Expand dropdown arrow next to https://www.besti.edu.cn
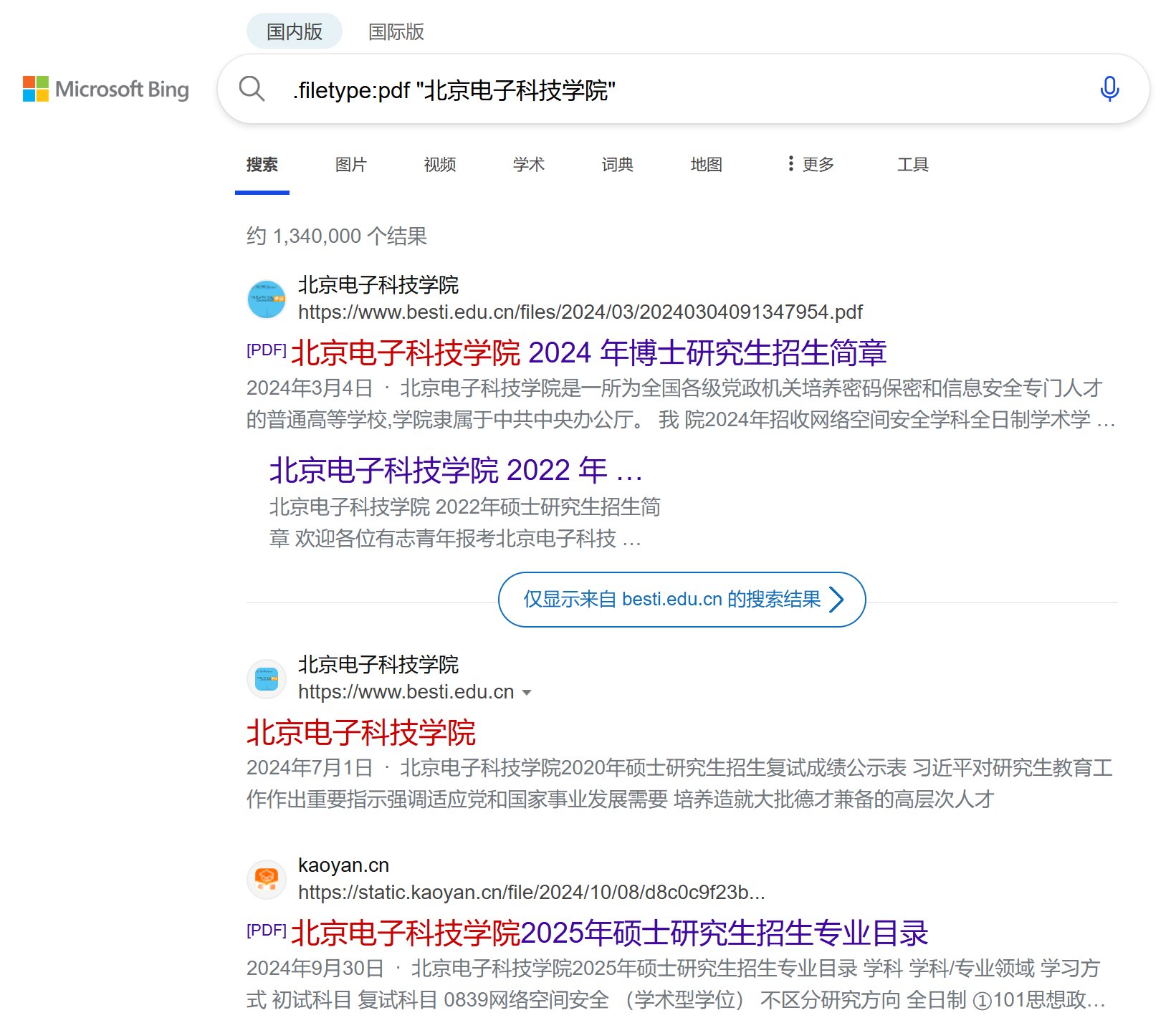 click(527, 693)
